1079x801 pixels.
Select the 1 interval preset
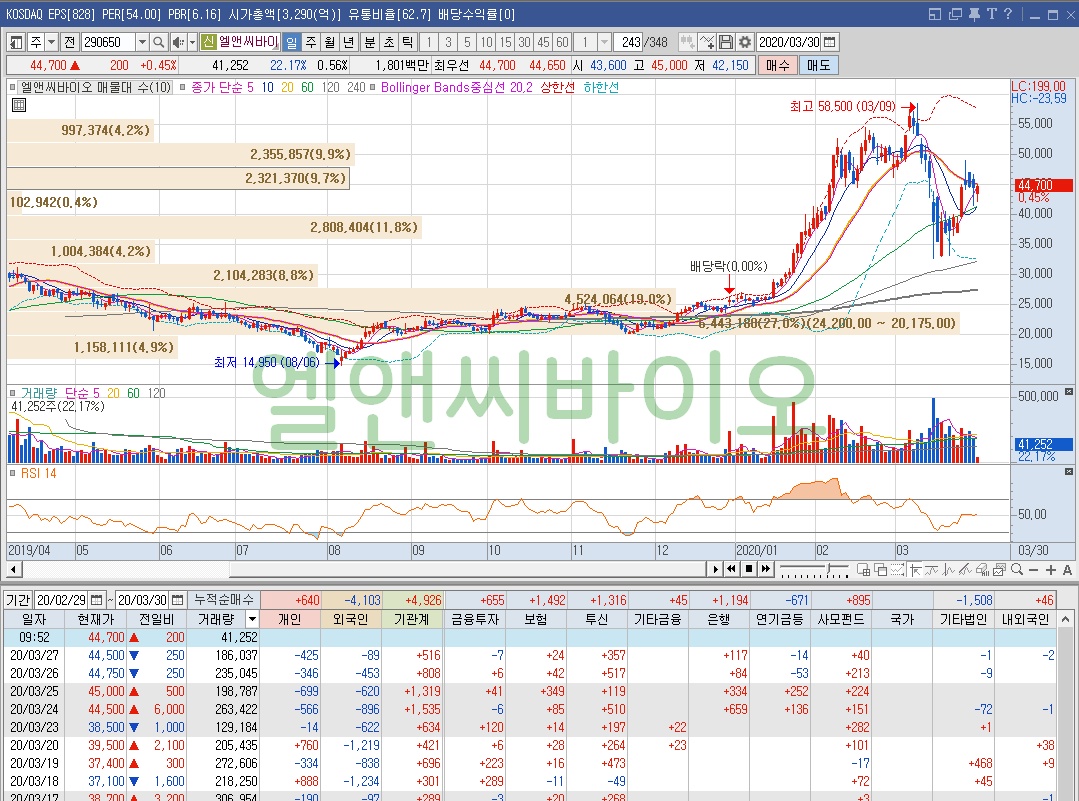[x=429, y=43]
